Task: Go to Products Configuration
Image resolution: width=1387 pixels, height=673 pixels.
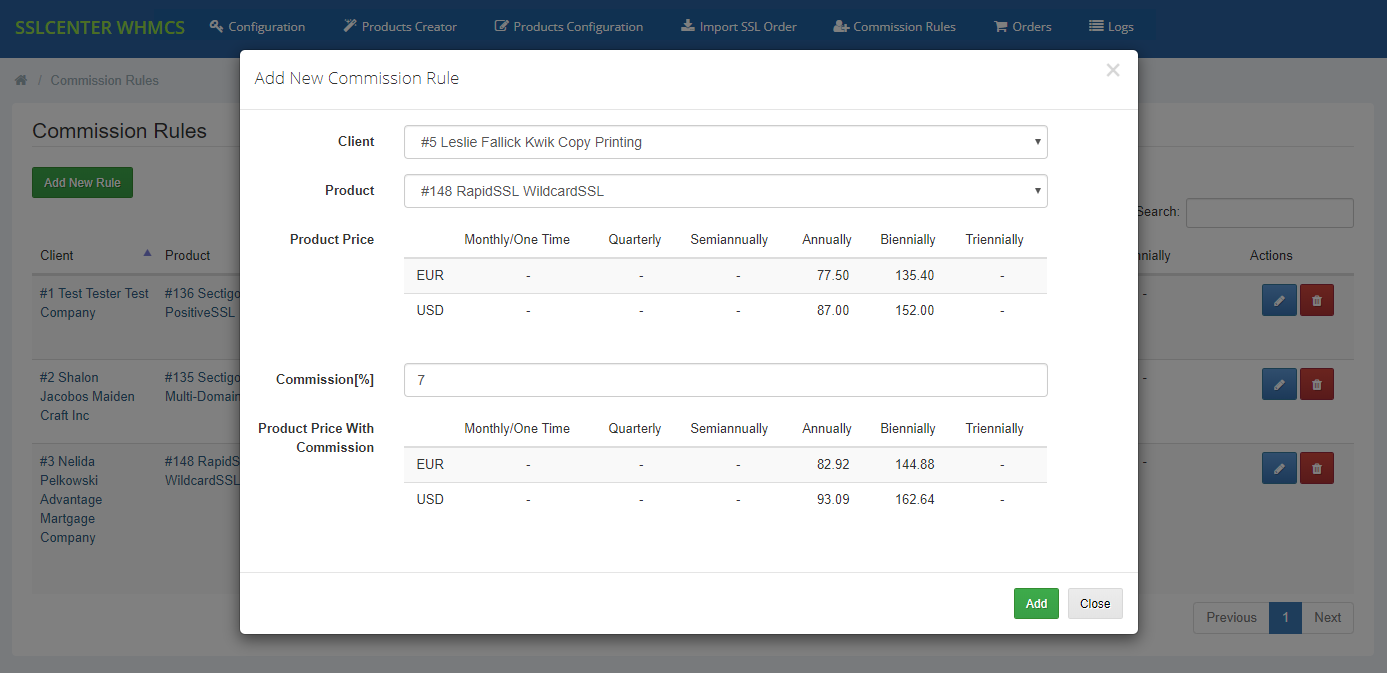Action: (568, 27)
